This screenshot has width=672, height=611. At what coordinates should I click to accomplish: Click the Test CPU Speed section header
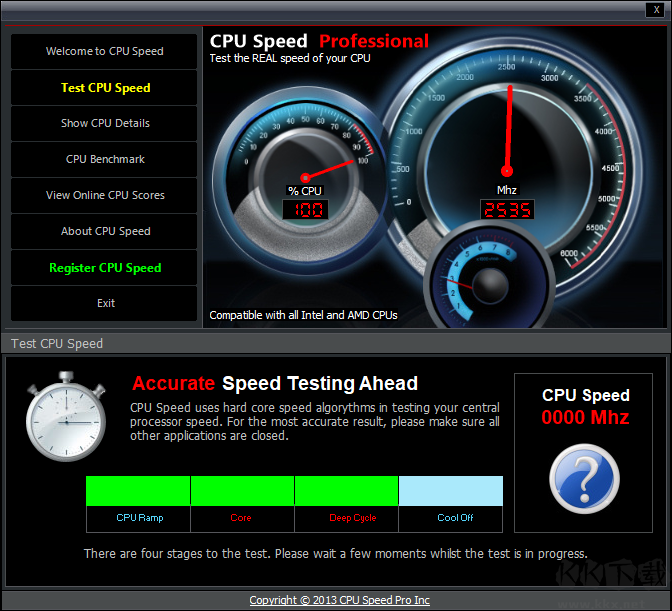coord(57,344)
